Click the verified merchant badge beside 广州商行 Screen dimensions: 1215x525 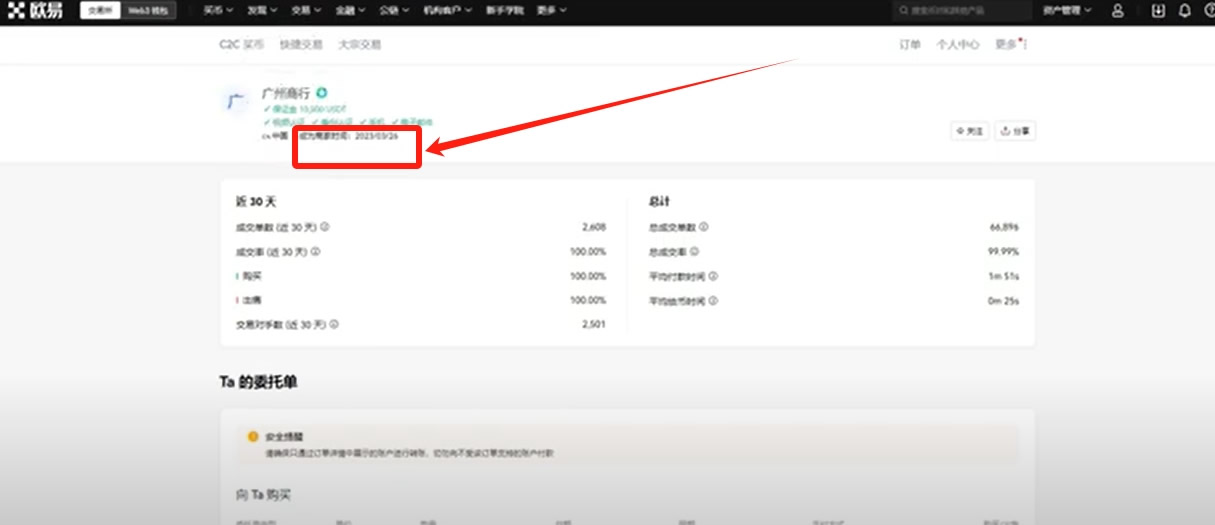(x=321, y=93)
